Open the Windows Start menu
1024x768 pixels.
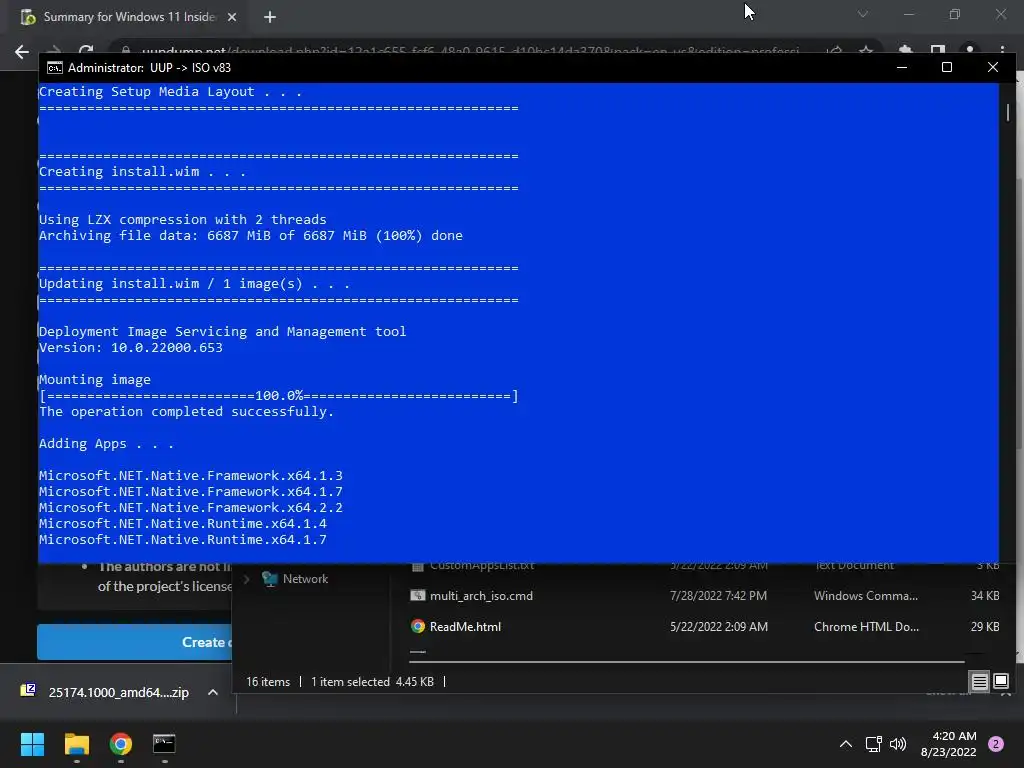click(x=32, y=744)
